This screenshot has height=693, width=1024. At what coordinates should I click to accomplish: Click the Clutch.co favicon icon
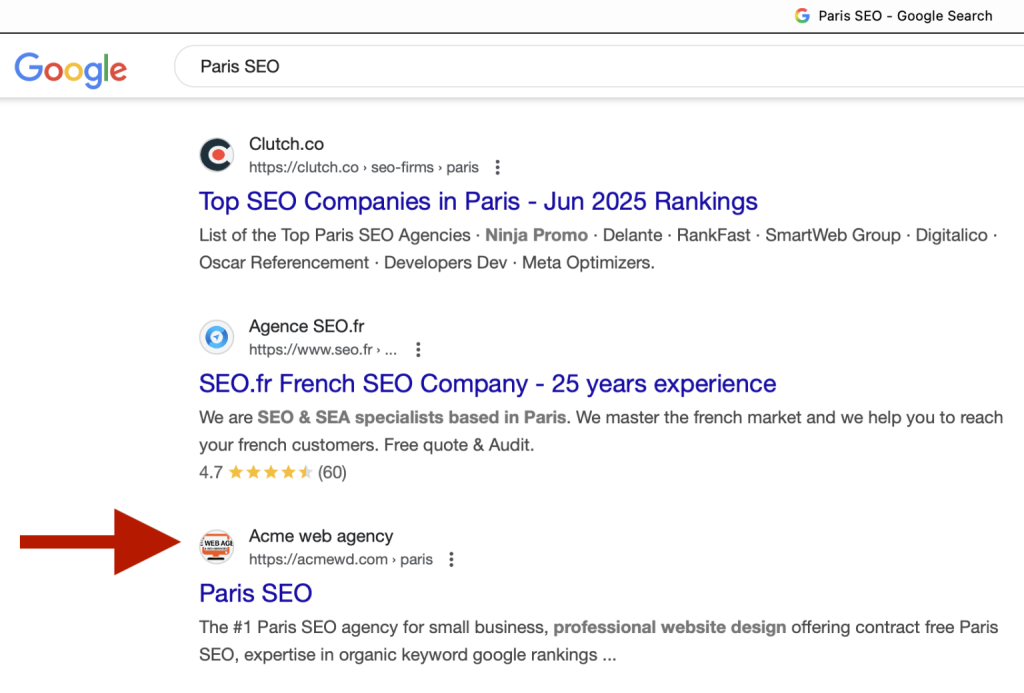tap(217, 155)
